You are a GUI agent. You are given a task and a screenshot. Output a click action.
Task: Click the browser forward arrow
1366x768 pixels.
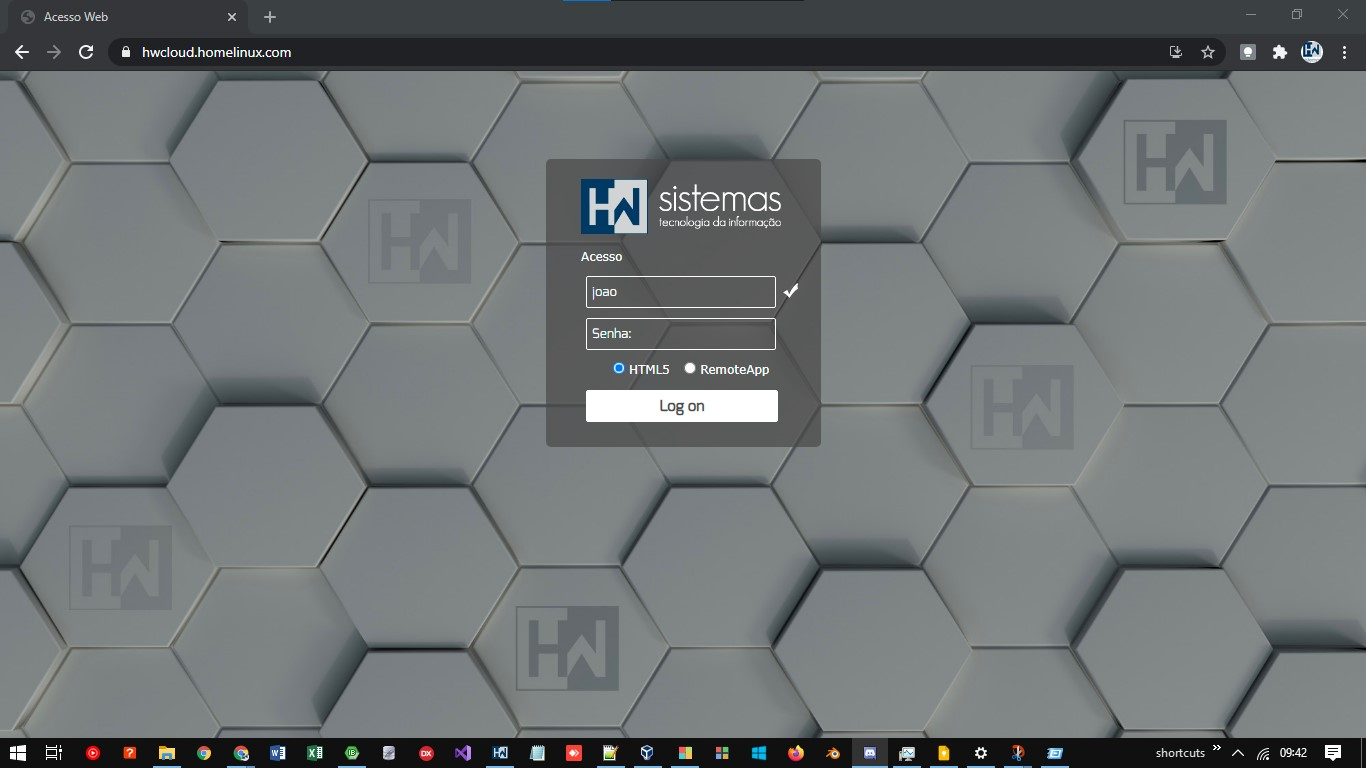[54, 52]
